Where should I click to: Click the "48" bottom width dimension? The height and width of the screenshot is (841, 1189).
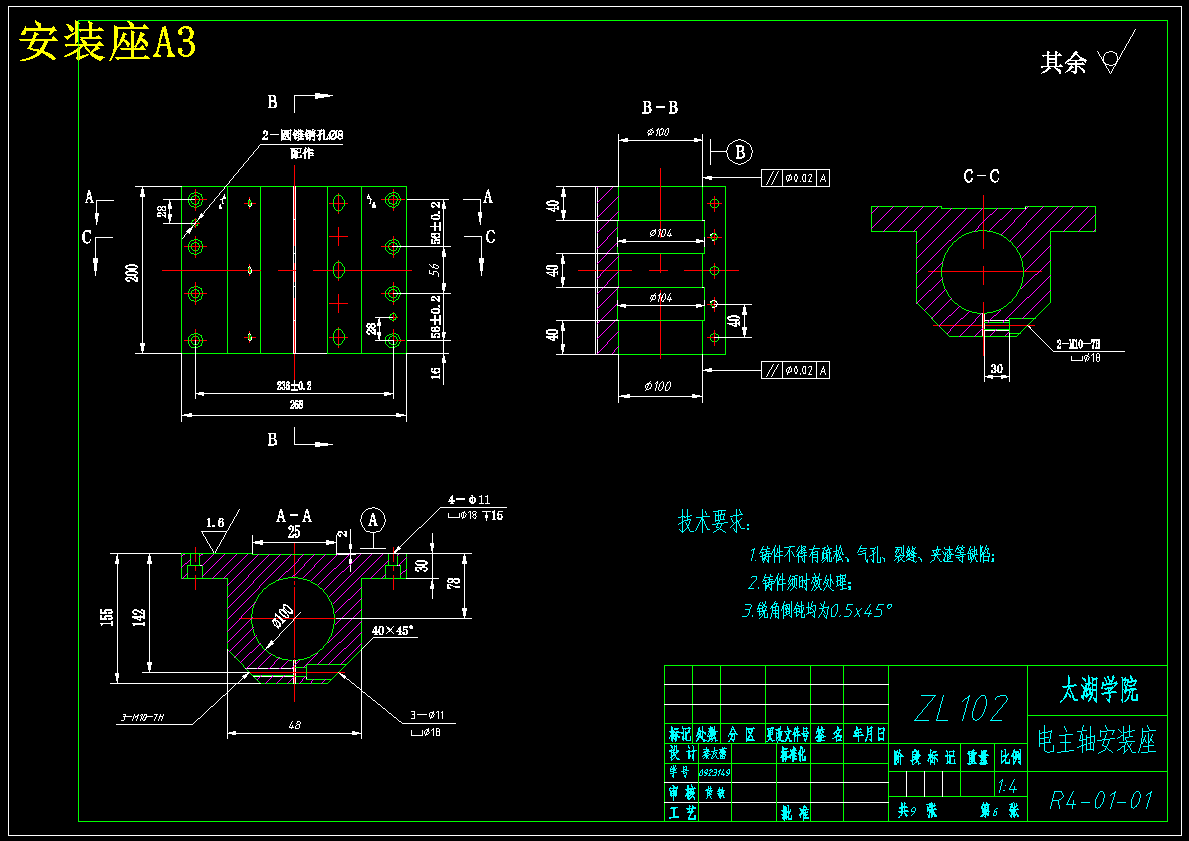[295, 726]
